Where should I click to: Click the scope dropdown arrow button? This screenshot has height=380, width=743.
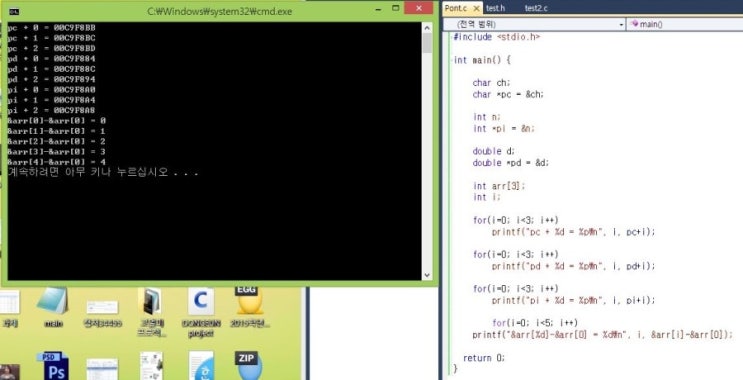[621, 24]
